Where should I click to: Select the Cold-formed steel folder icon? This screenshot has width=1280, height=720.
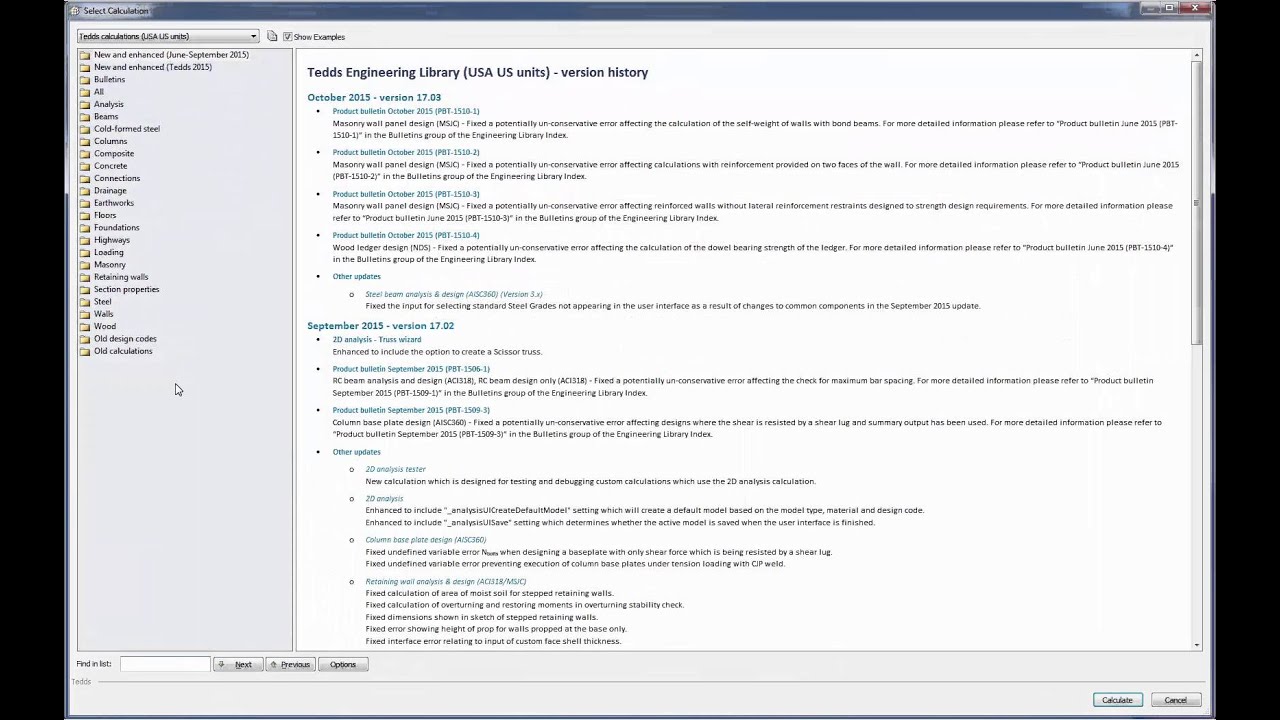(85, 129)
